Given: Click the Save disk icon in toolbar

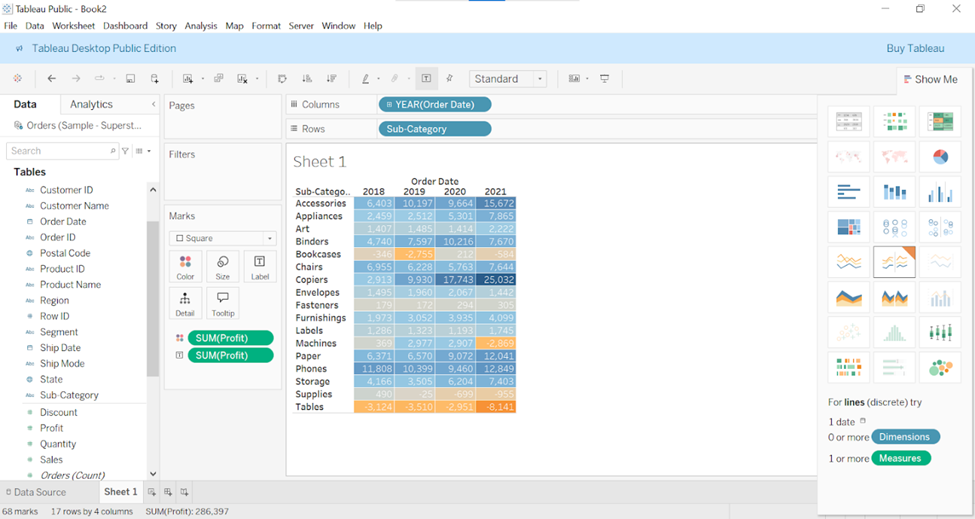Looking at the screenshot, I should (131, 78).
